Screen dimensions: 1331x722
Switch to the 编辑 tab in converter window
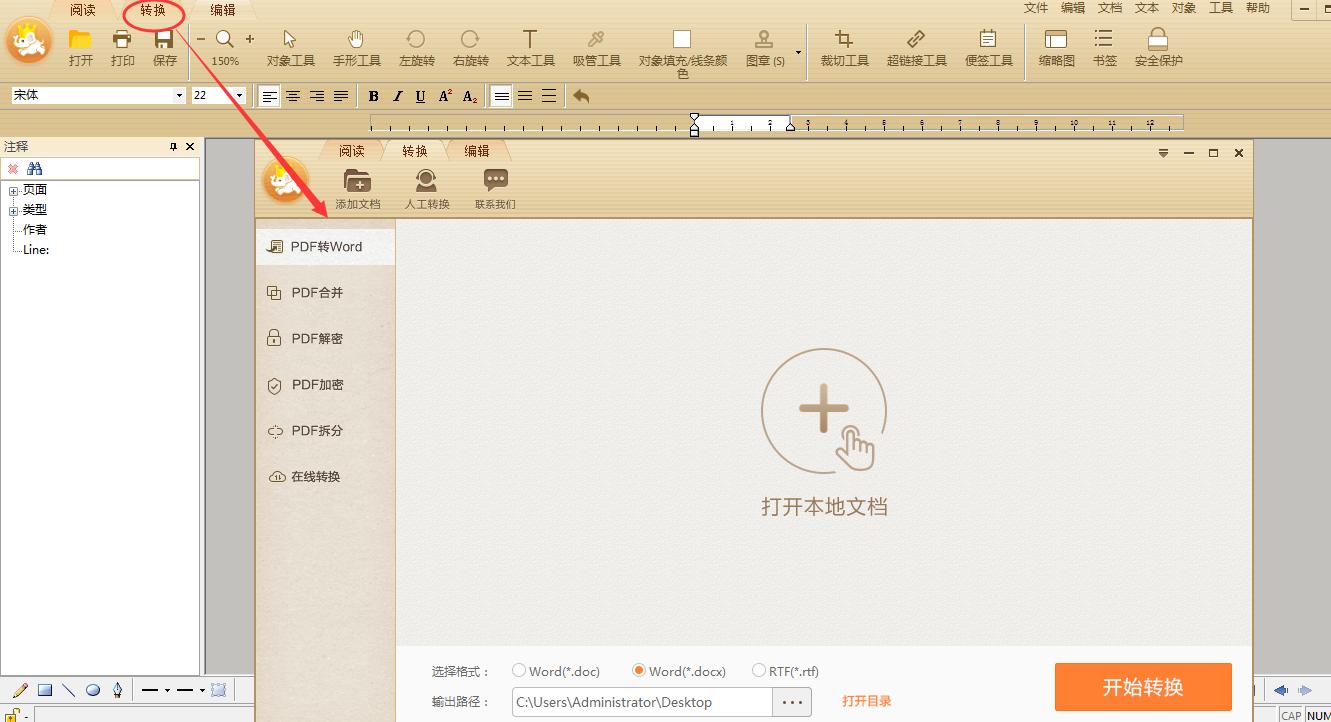478,150
